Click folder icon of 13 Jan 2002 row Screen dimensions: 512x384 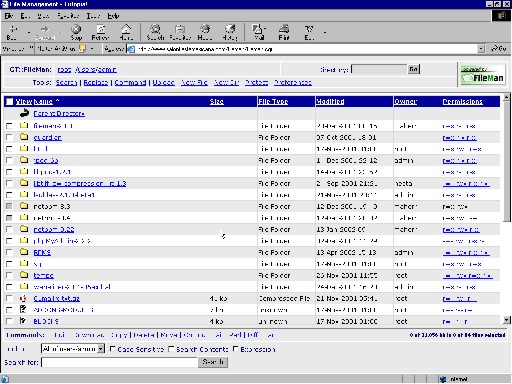(24, 229)
